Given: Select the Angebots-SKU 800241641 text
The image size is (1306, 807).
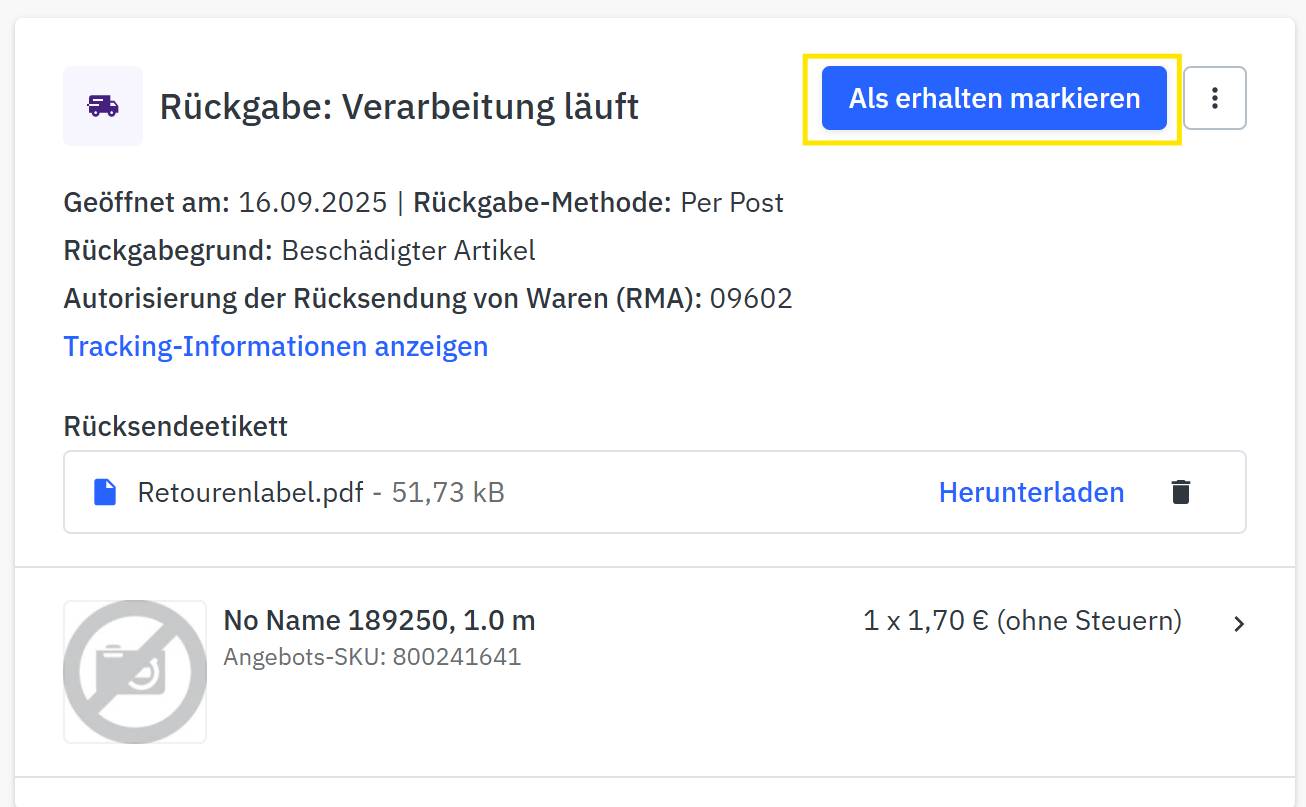Looking at the screenshot, I should click(x=372, y=657).
